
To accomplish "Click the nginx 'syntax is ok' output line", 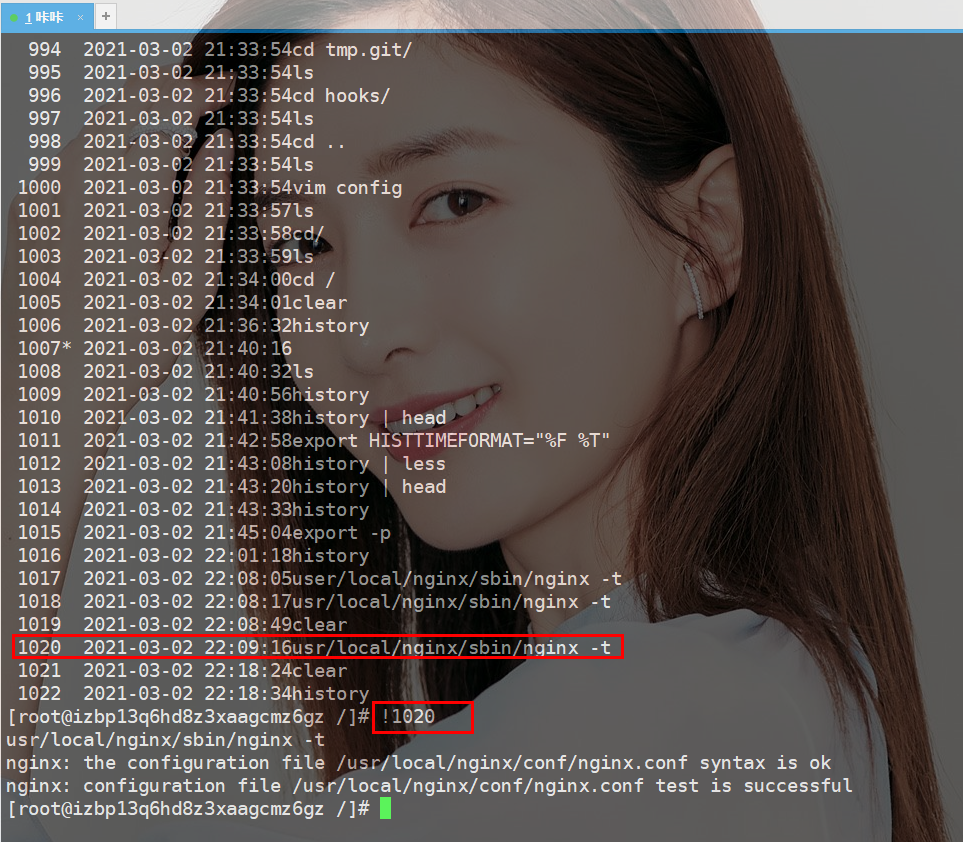I will [x=418, y=763].
